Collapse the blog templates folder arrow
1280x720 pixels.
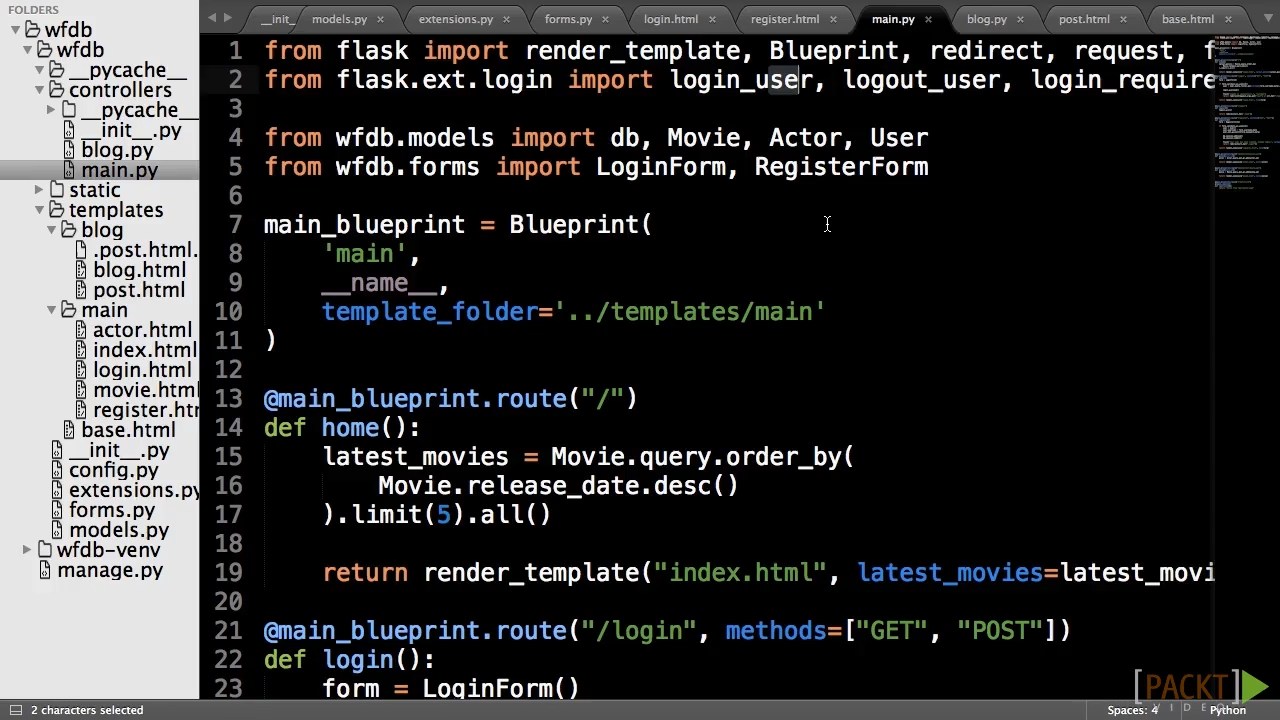(x=51, y=230)
